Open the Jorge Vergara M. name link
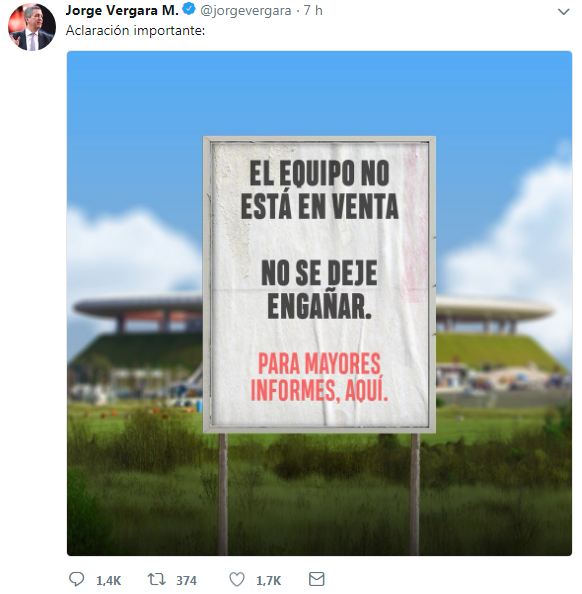This screenshot has width=582, height=594. [122, 10]
